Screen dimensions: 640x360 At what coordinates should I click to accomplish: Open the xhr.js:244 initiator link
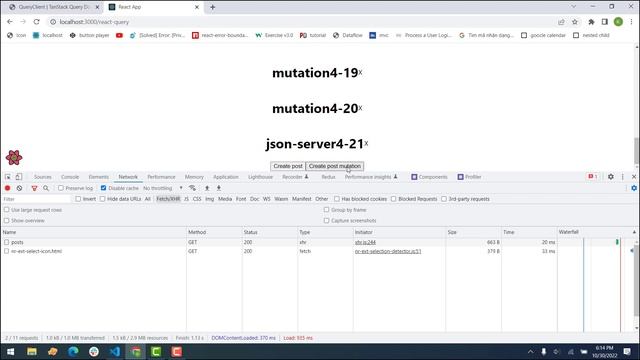[365, 242]
